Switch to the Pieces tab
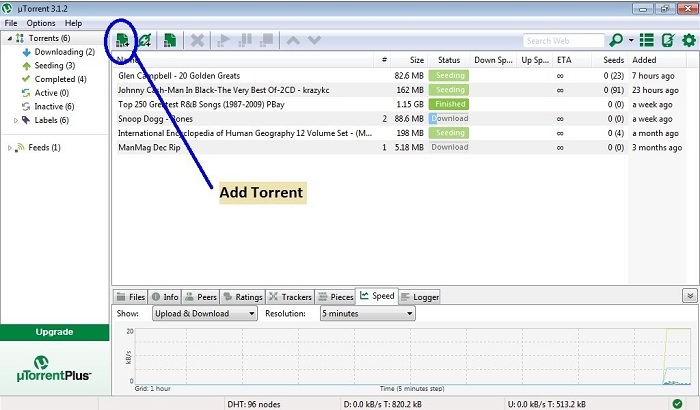Screen dimensions: 700x410 point(335,297)
